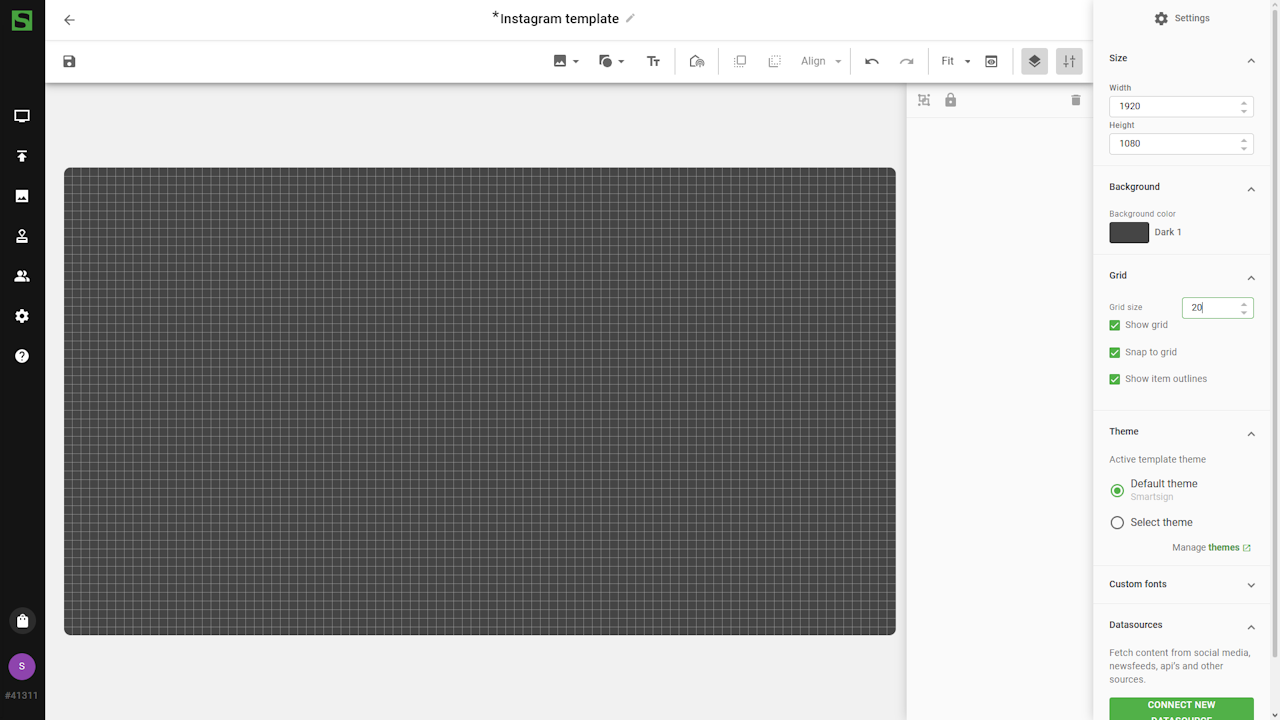Select the text tool icon

[x=653, y=62]
